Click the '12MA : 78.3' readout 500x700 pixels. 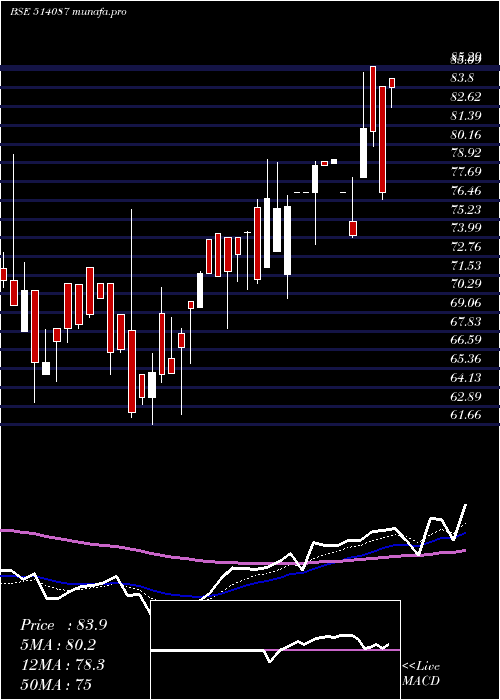point(63,665)
